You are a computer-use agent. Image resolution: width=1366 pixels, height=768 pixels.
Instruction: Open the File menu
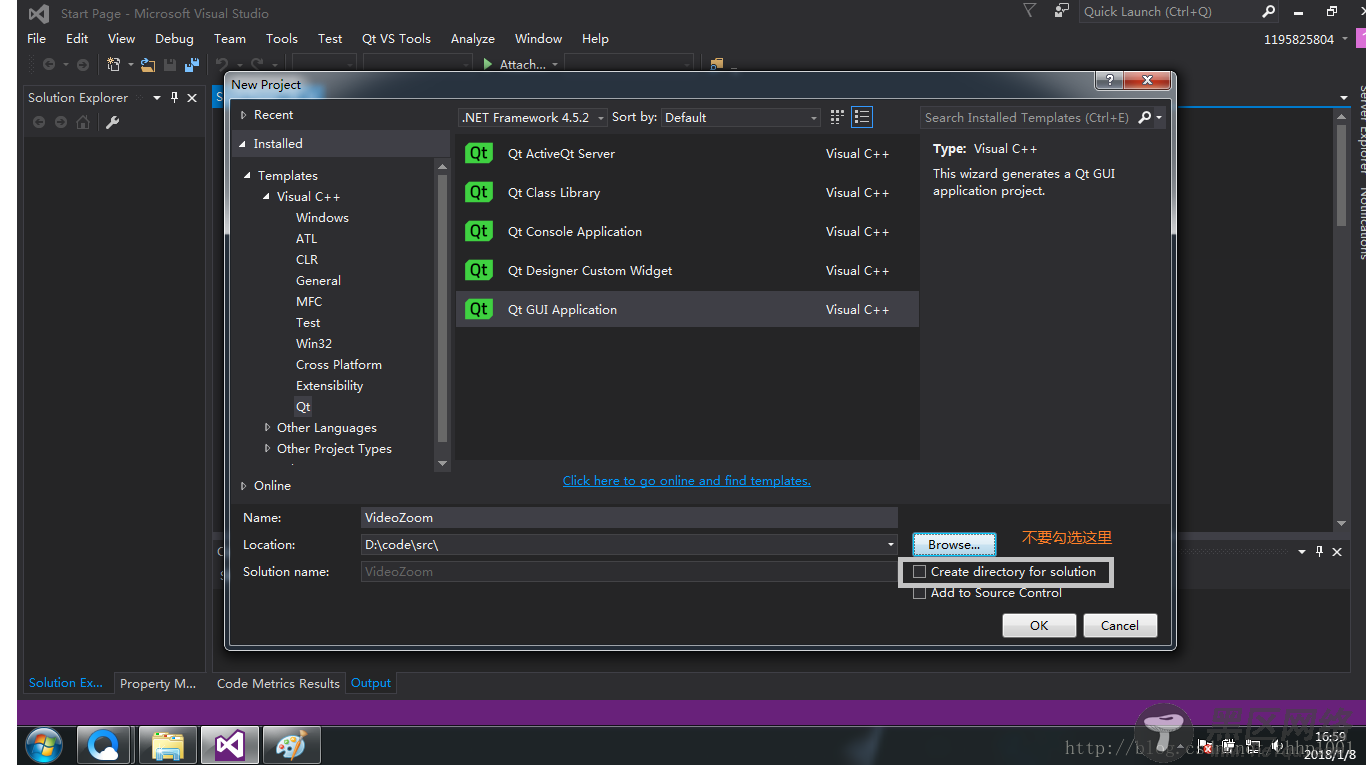click(37, 38)
